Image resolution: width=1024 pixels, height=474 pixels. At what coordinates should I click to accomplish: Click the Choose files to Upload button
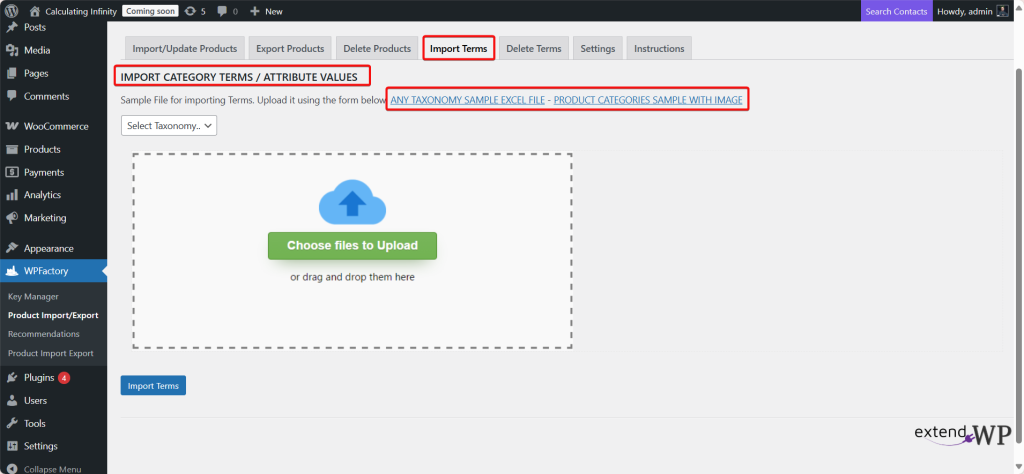[x=352, y=245]
